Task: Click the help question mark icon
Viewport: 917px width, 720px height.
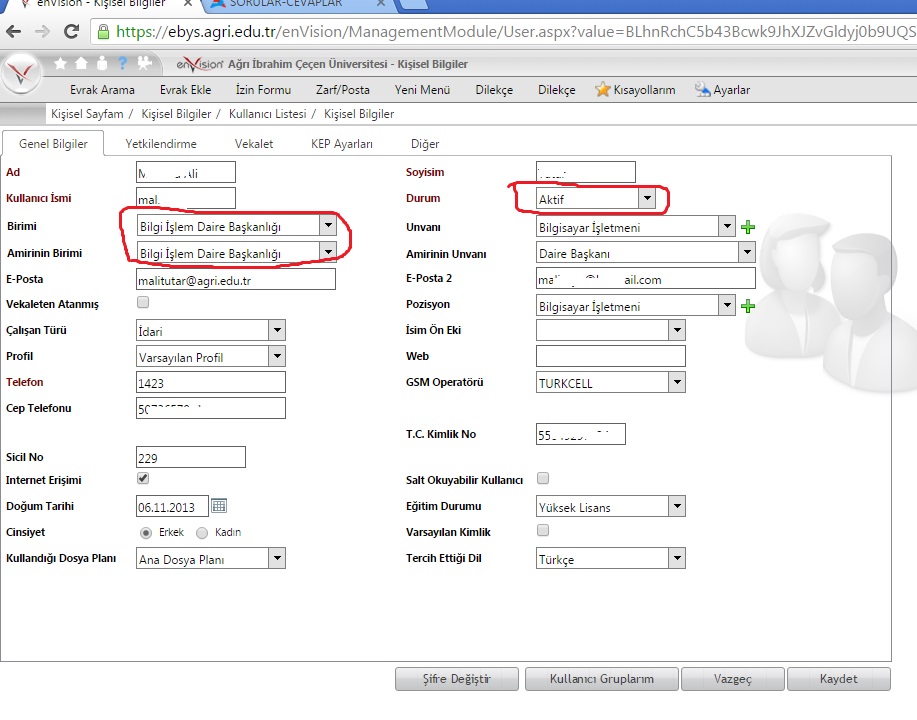Action: point(122,64)
